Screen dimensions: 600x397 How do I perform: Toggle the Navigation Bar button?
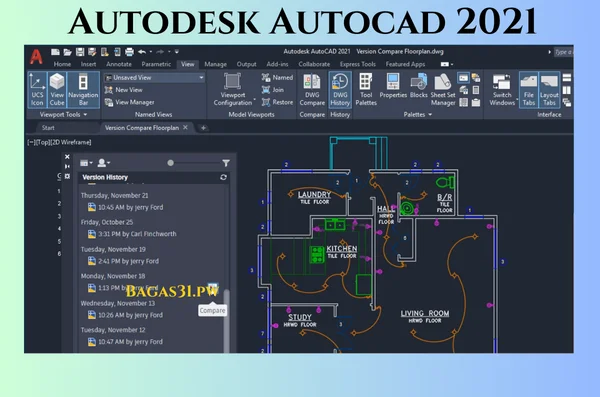pyautogui.click(x=83, y=90)
